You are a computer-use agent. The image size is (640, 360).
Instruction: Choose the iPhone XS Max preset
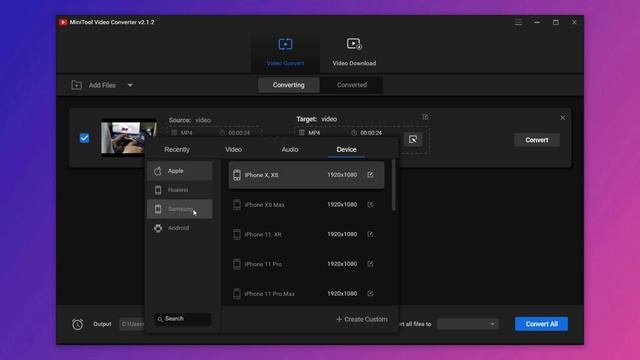[307, 204]
